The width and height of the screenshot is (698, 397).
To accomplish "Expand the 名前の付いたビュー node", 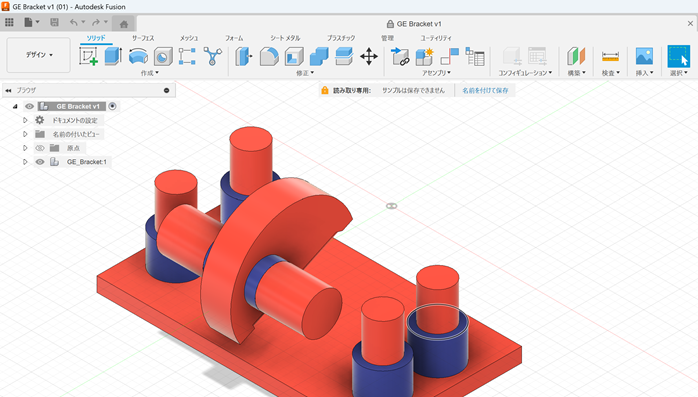I will coord(25,134).
